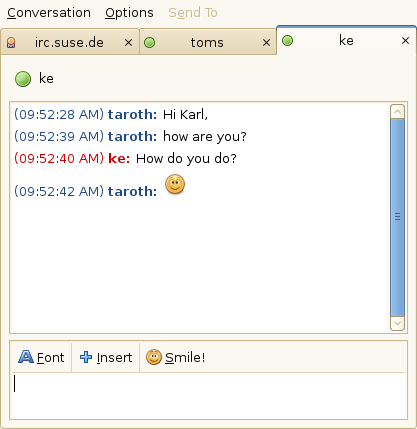
Task: Click the chat history scrollbar thumb
Action: [397, 217]
